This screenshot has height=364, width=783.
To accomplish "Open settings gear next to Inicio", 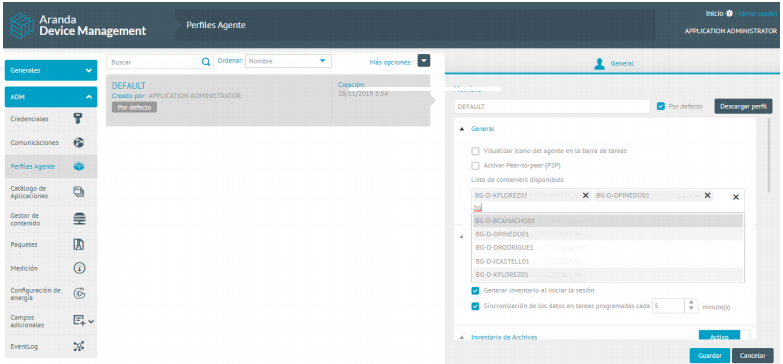I will [730, 13].
